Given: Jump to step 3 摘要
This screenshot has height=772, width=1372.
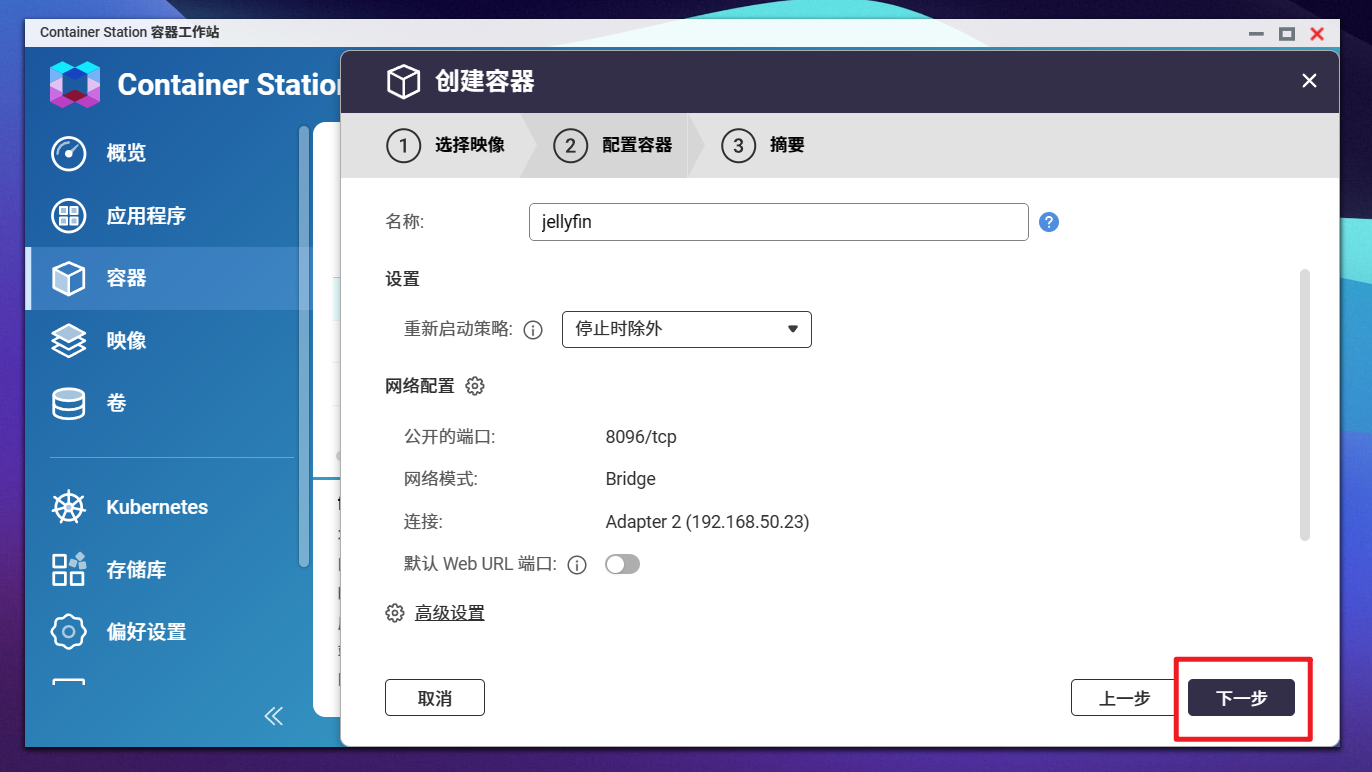Looking at the screenshot, I should 763,146.
